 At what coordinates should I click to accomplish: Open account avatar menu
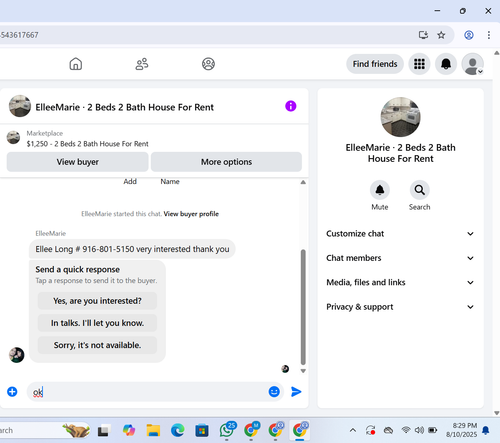(x=472, y=64)
